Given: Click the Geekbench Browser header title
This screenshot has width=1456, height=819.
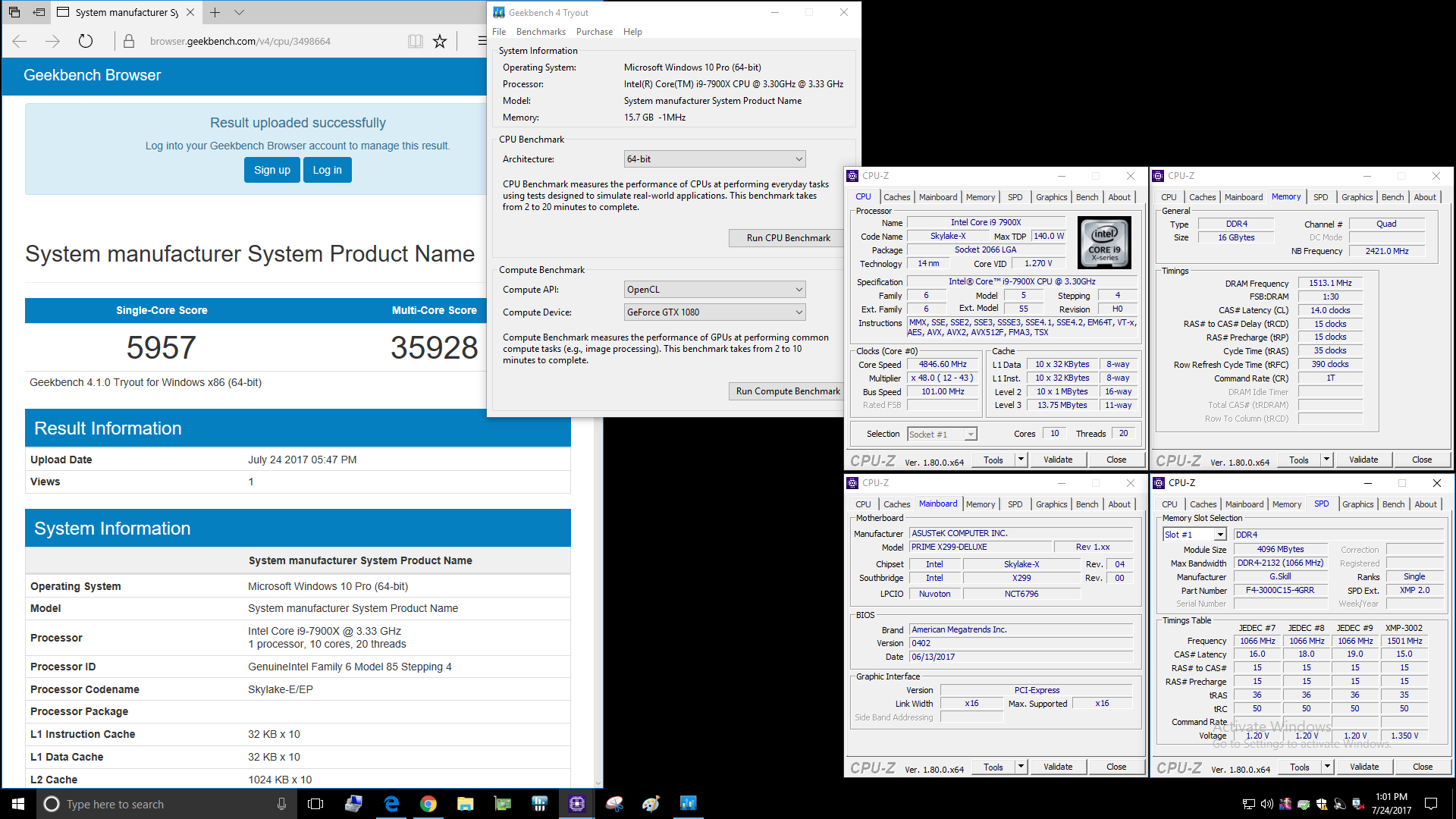Looking at the screenshot, I should [93, 75].
